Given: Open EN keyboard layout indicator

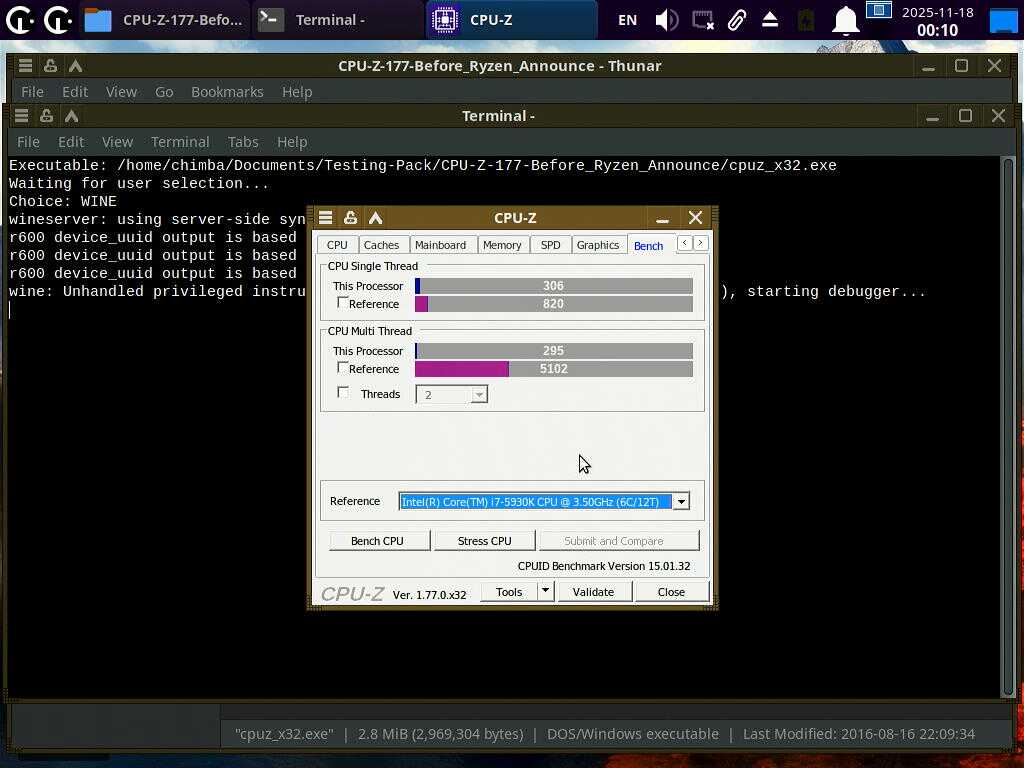Looking at the screenshot, I should click(x=627, y=20).
